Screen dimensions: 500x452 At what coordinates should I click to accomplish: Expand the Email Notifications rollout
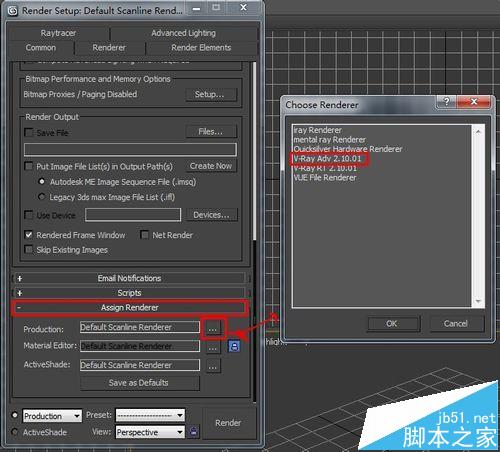130,278
